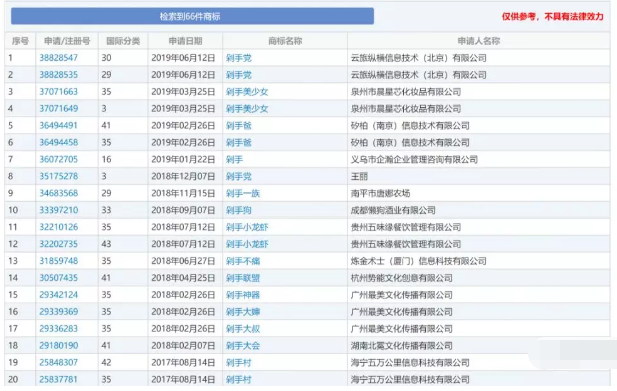Click the 序号 column header
This screenshot has height=391, width=617.
(20, 41)
